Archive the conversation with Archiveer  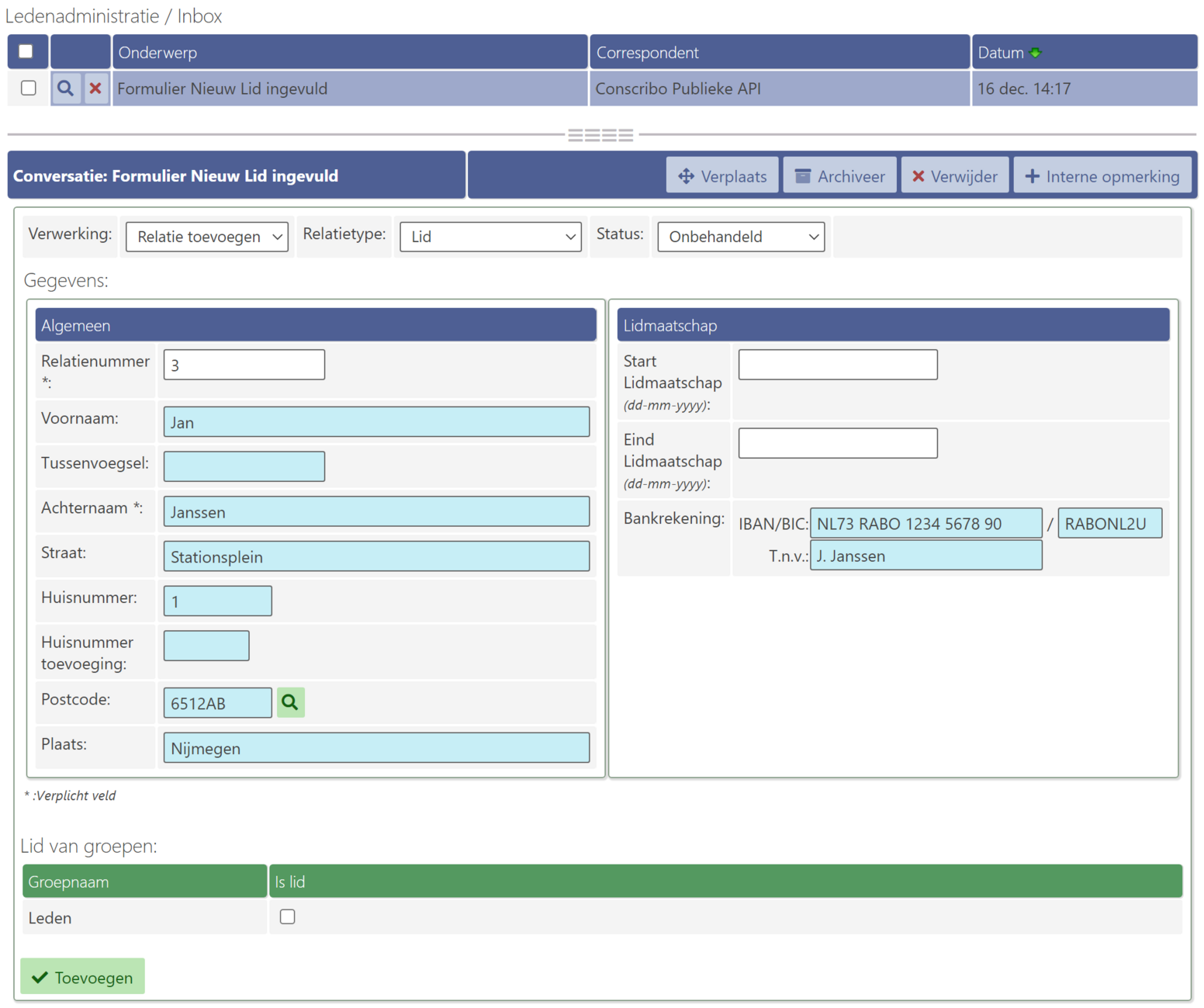coord(840,176)
